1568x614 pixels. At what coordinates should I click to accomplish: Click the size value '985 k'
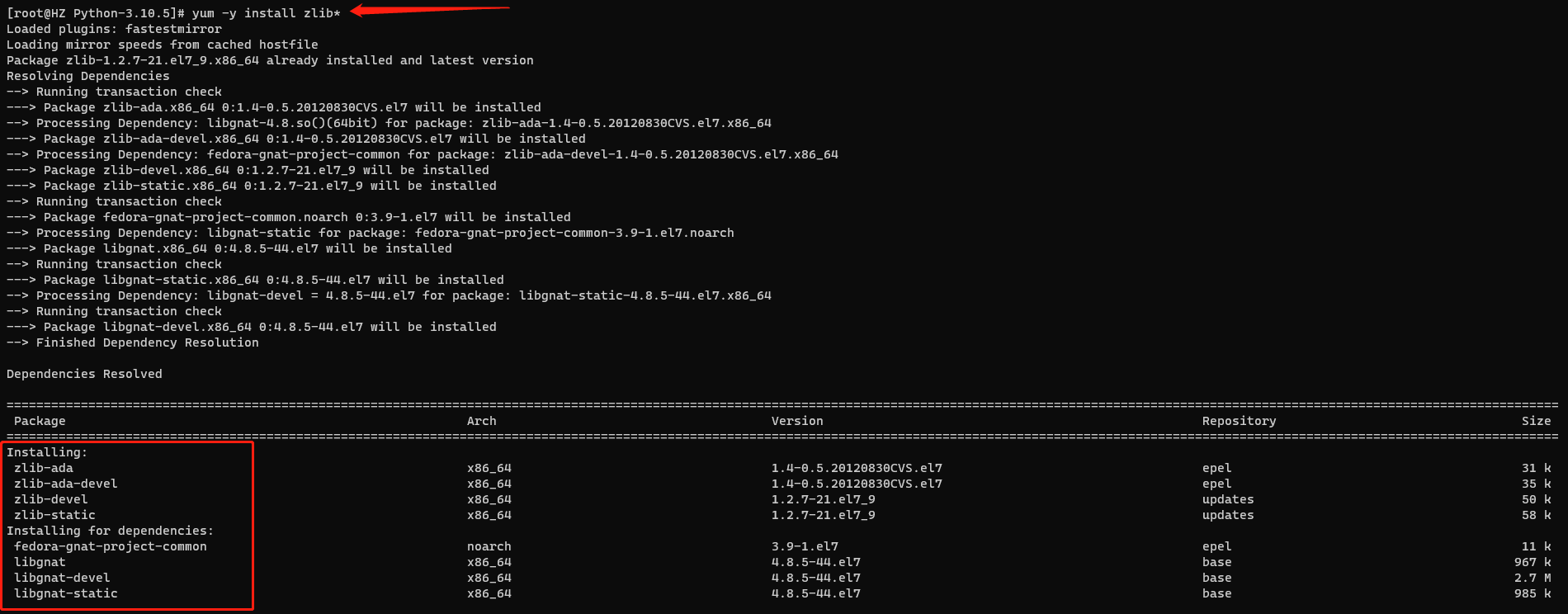(1533, 593)
